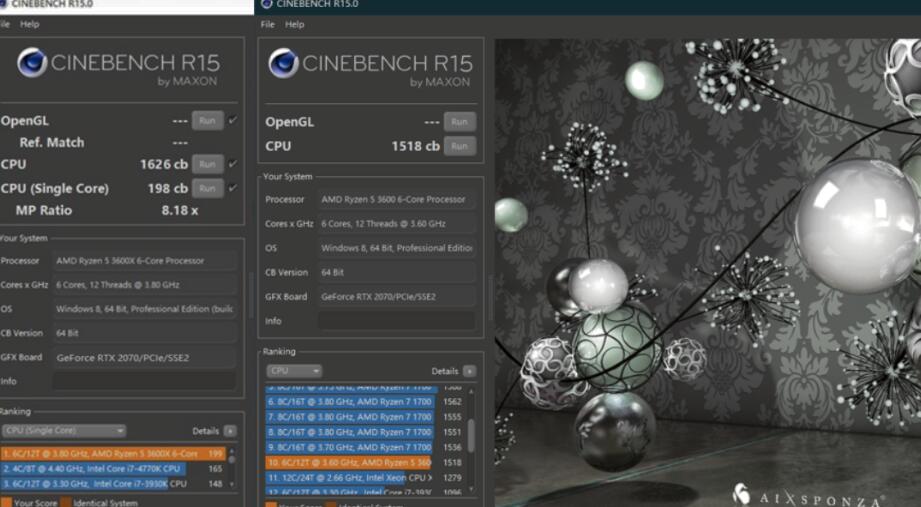The width and height of the screenshot is (921, 507).
Task: Run the CPU test scoring 1518 cb
Action: [x=459, y=146]
